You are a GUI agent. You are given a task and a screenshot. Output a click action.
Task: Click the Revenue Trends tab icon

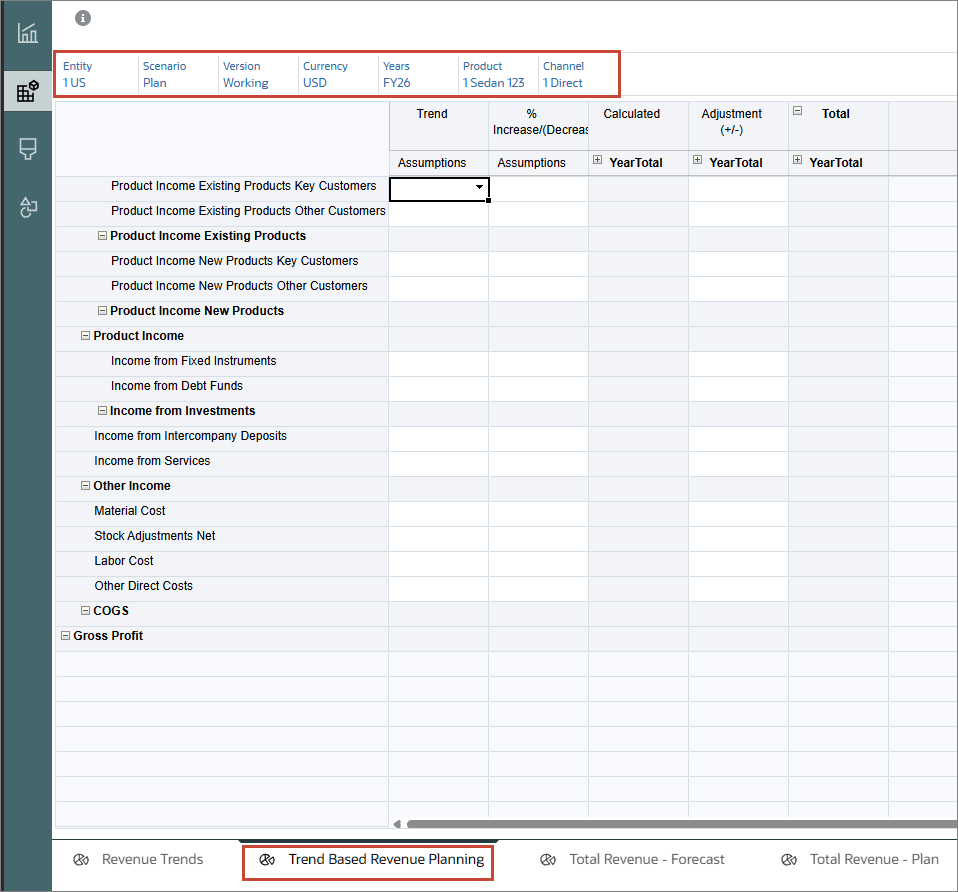[x=81, y=860]
